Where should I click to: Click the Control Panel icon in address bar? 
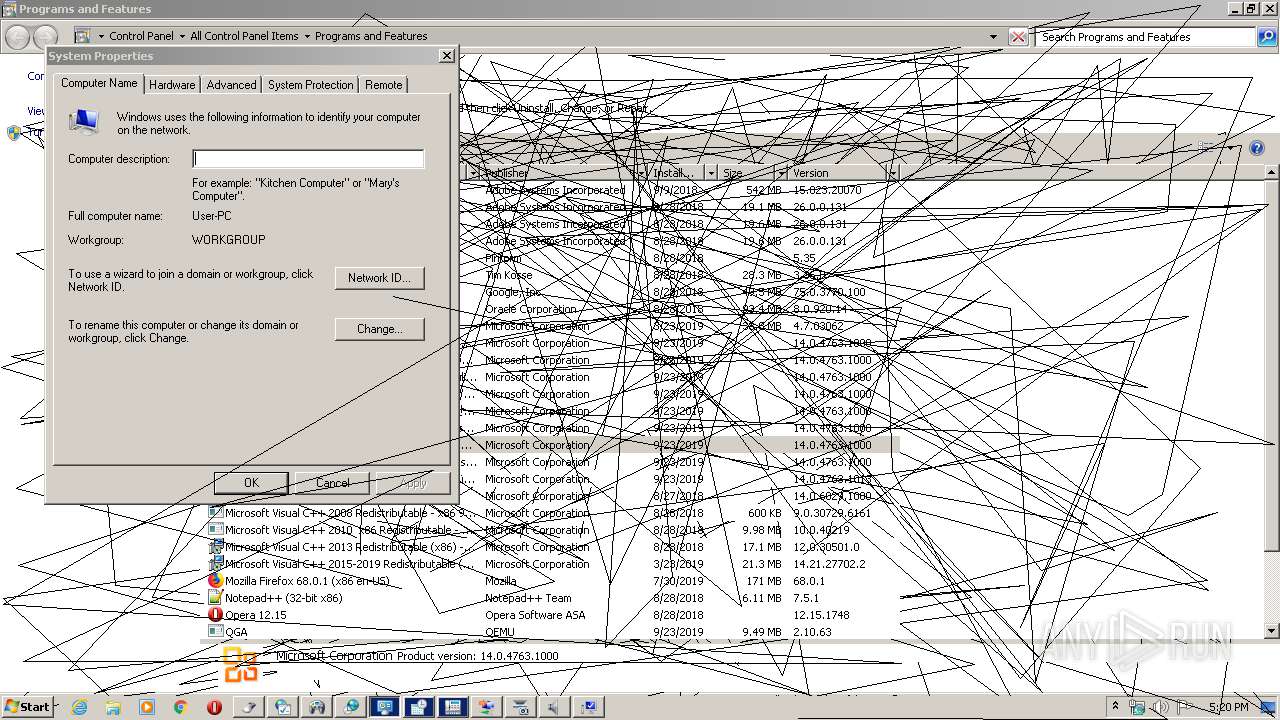(84, 36)
